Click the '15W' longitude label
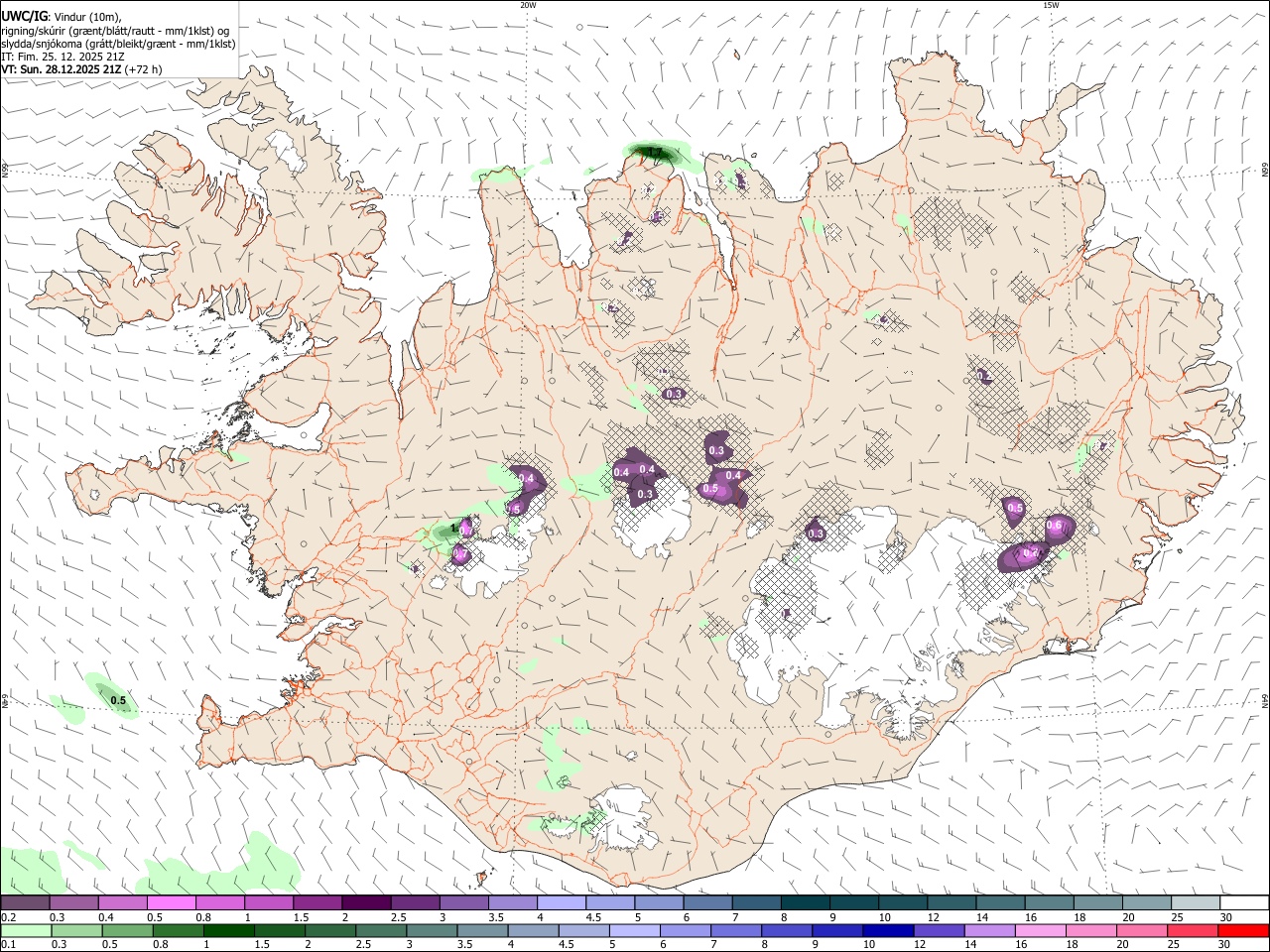Image resolution: width=1270 pixels, height=952 pixels. tap(1051, 5)
